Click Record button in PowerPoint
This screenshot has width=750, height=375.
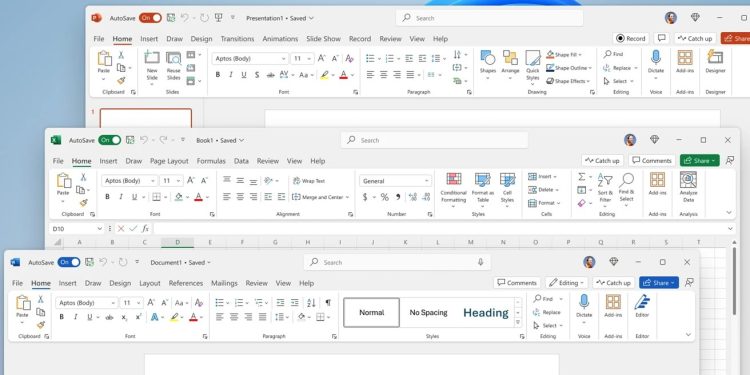pyautogui.click(x=630, y=38)
